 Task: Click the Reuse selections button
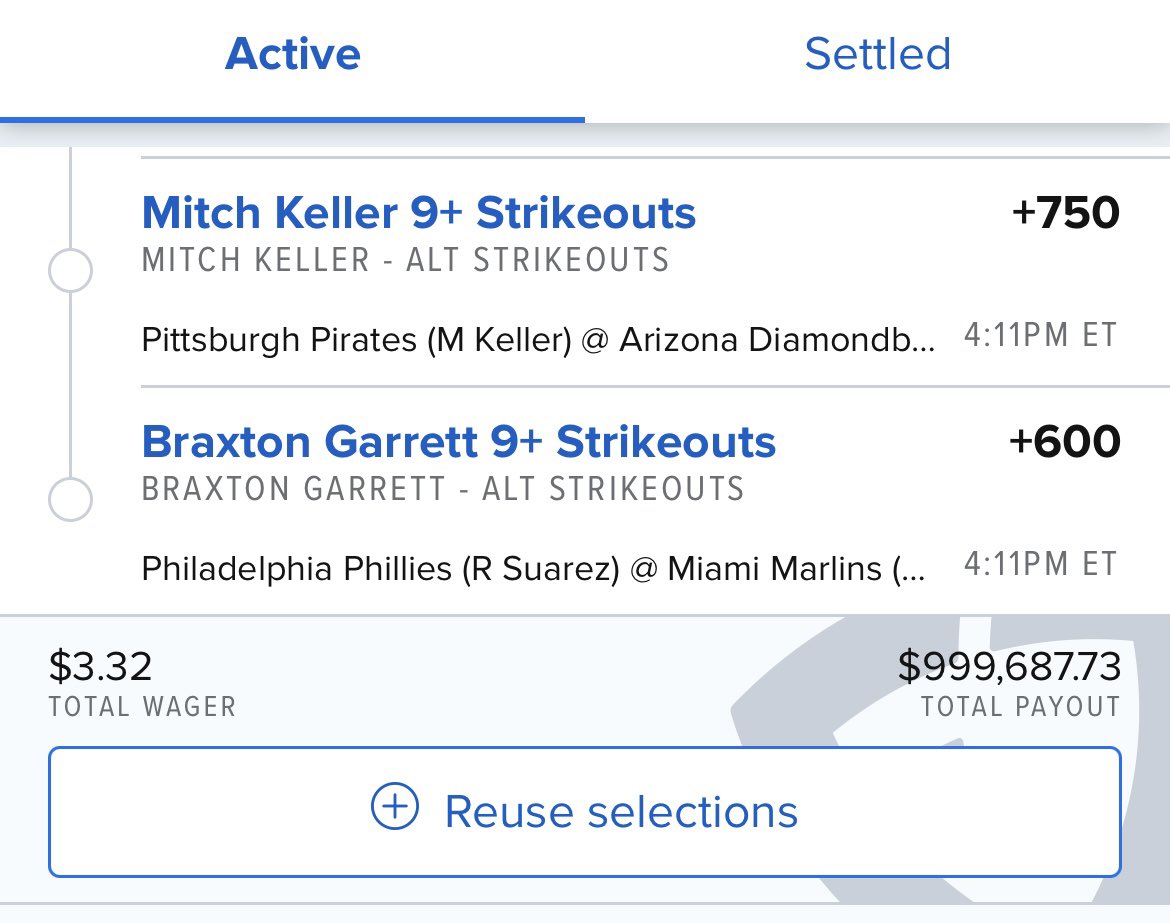click(585, 812)
